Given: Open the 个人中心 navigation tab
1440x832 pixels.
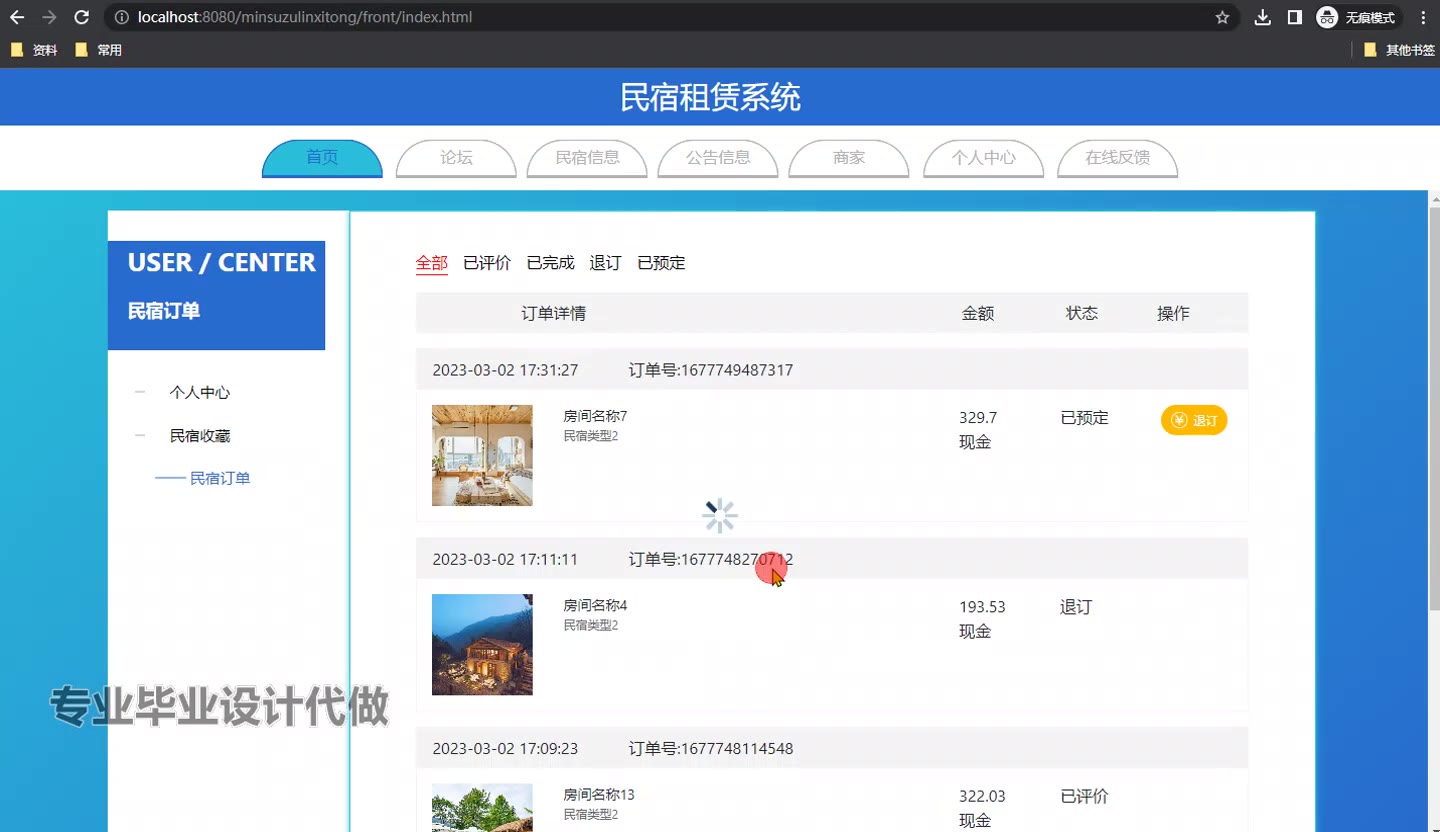Looking at the screenshot, I should click(x=983, y=158).
